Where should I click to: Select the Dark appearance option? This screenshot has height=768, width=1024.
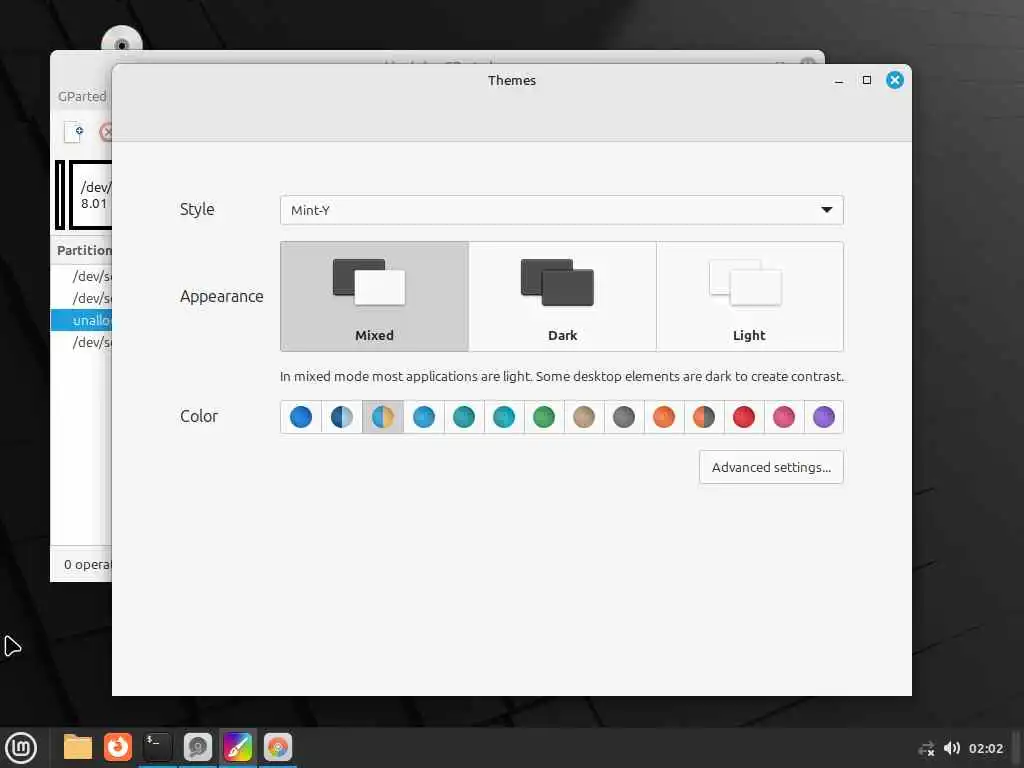point(562,296)
